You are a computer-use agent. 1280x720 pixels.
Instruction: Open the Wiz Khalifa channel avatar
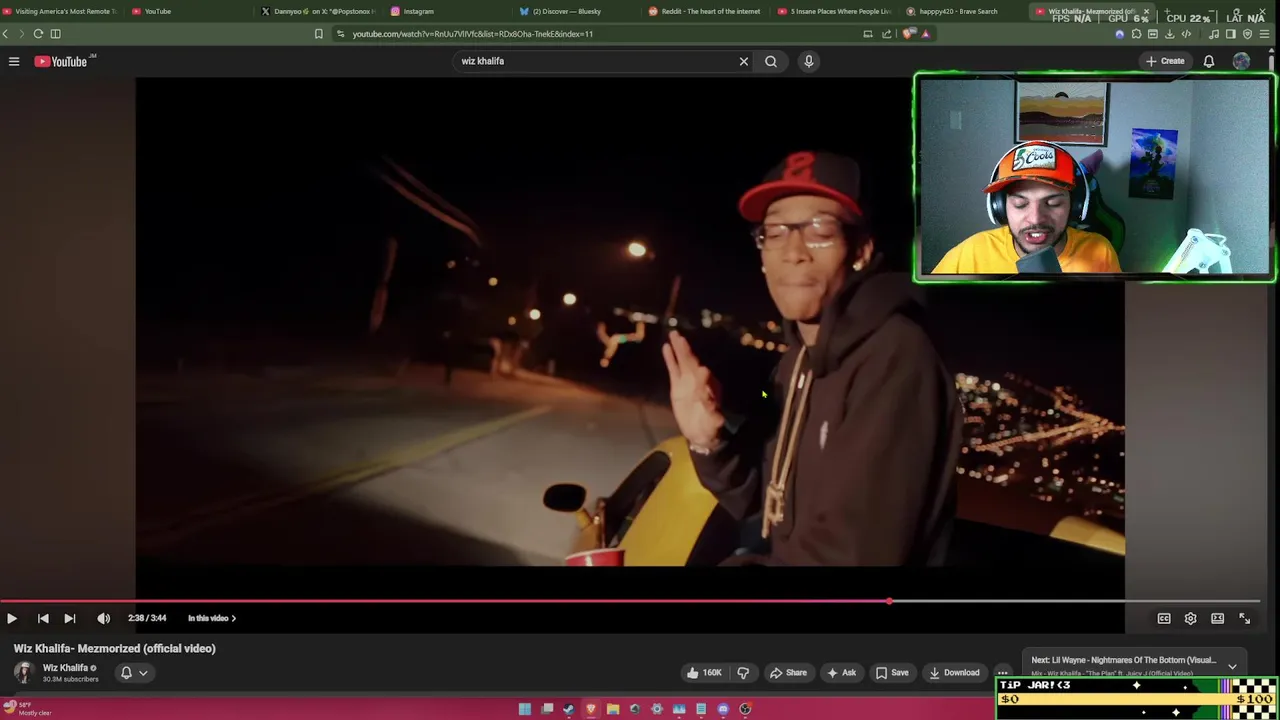point(24,672)
